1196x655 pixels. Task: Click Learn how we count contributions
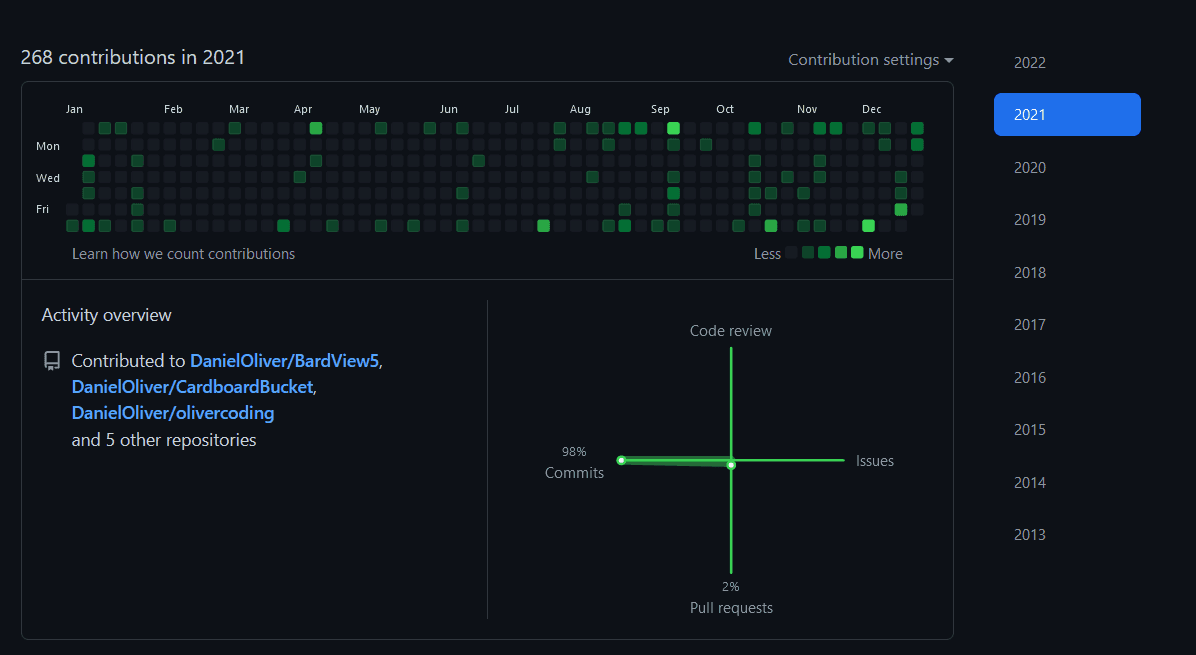(x=183, y=254)
